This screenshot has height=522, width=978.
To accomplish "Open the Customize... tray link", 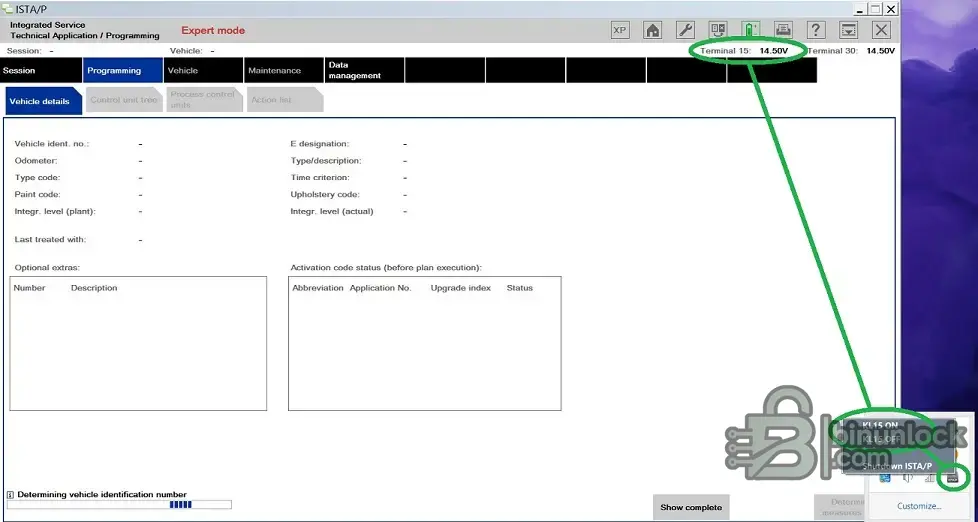I will (x=919, y=506).
